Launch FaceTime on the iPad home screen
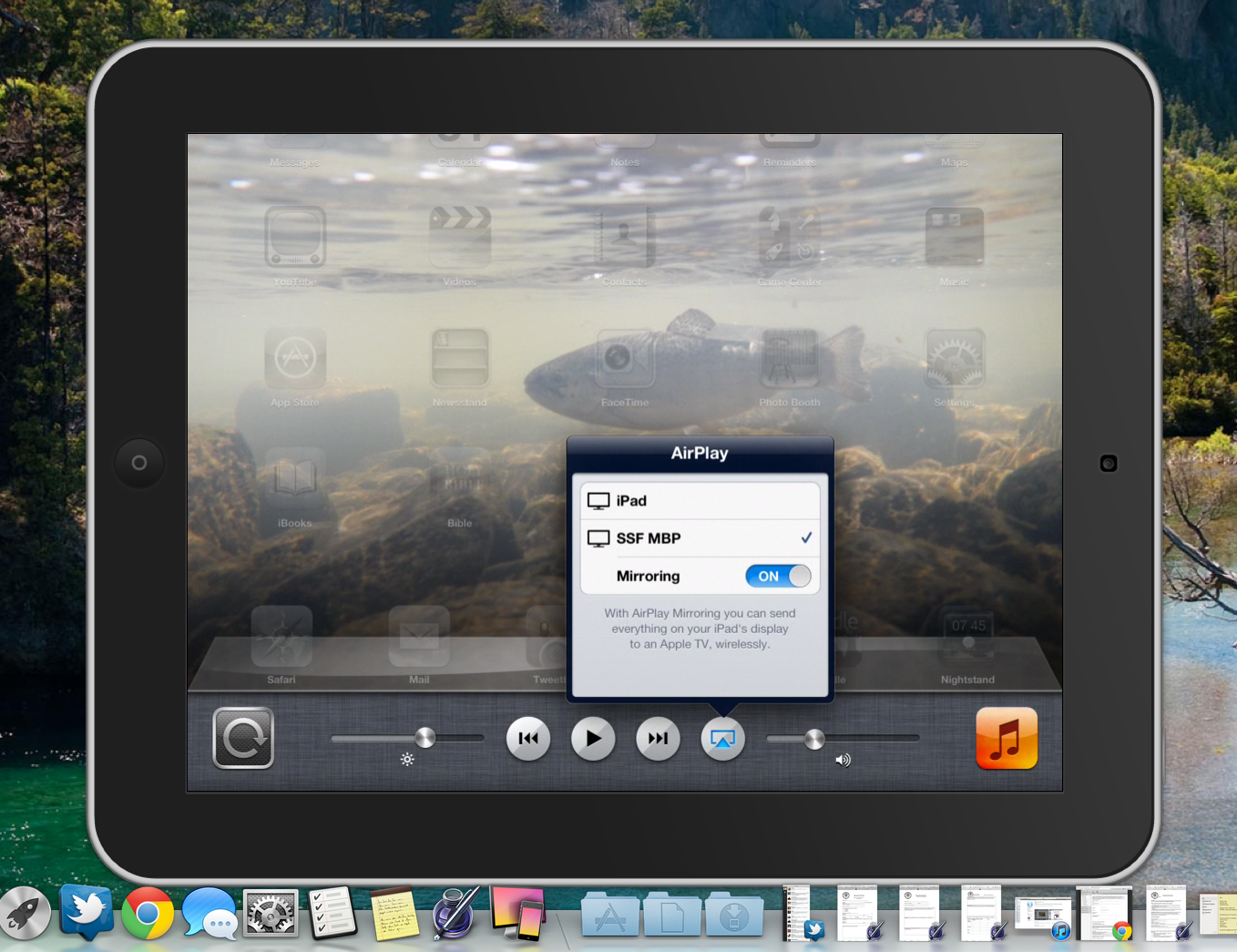The image size is (1237, 952). [625, 358]
